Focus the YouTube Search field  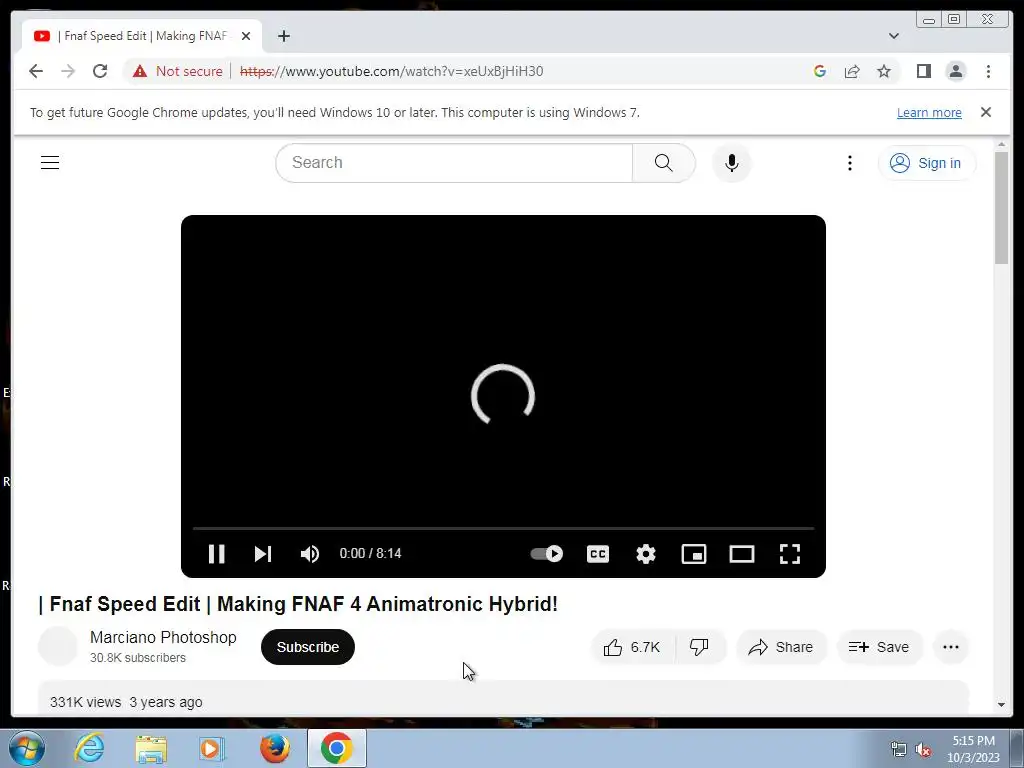point(454,163)
